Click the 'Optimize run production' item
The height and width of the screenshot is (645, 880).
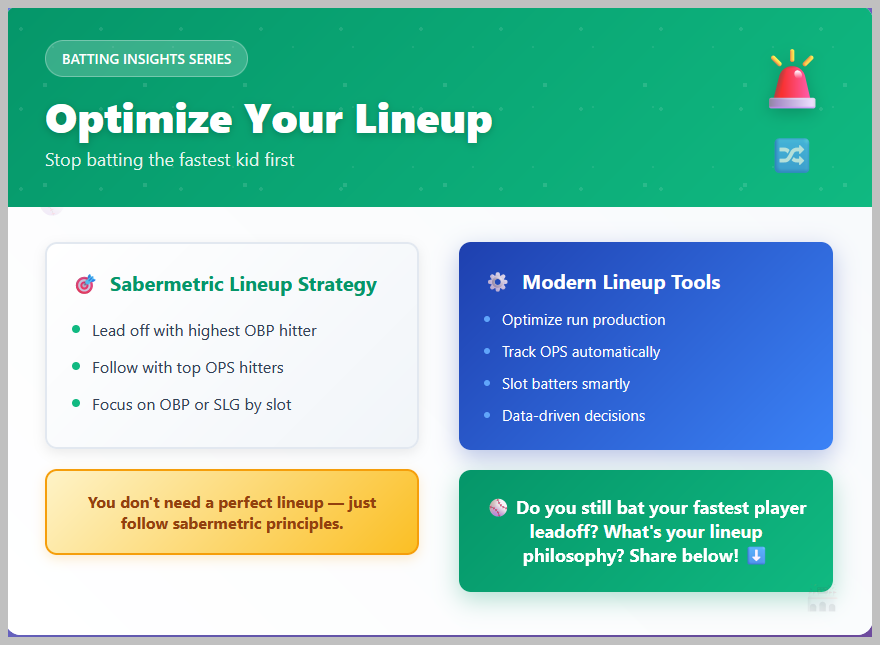[584, 320]
